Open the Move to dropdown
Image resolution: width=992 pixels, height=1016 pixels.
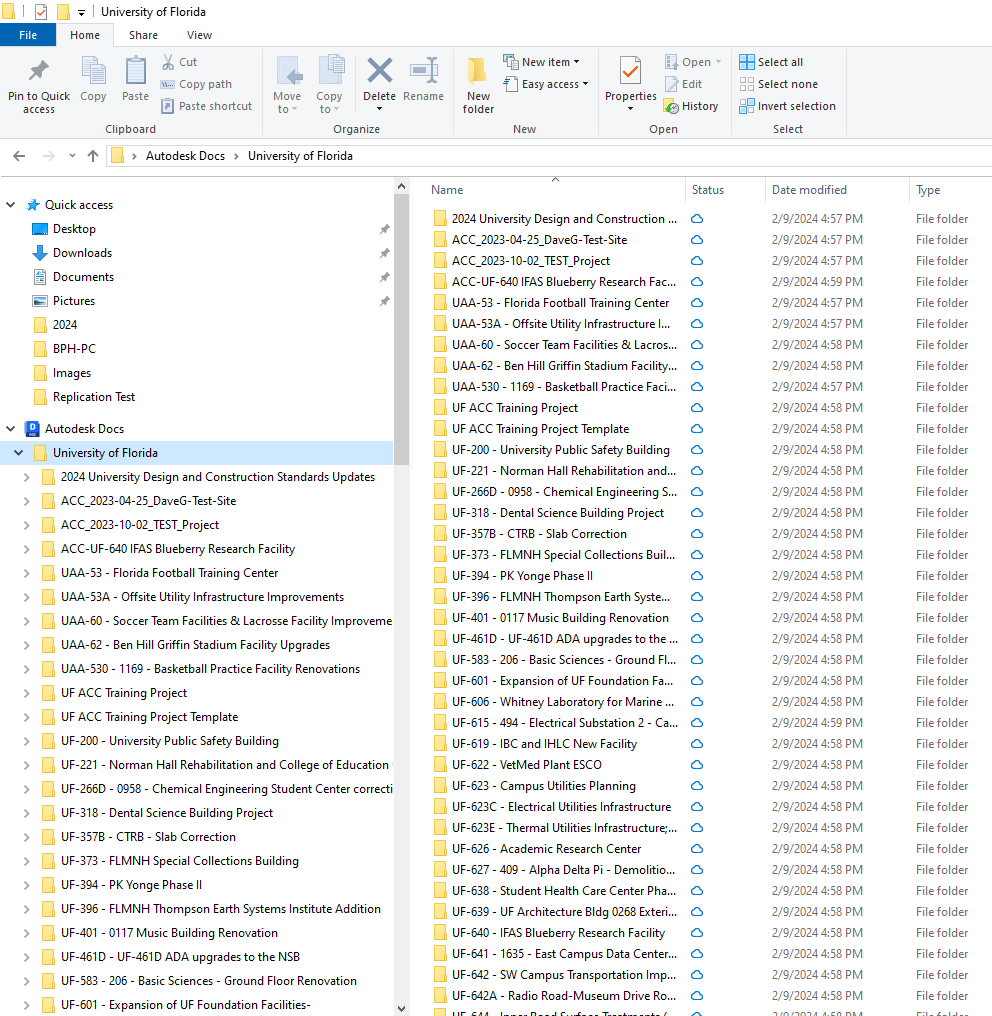pyautogui.click(x=287, y=86)
